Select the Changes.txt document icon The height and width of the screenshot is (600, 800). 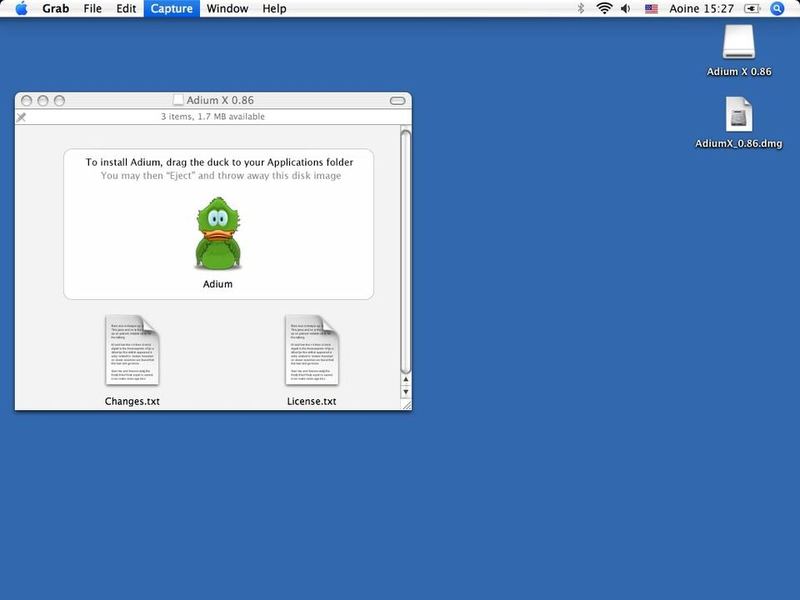pos(132,350)
